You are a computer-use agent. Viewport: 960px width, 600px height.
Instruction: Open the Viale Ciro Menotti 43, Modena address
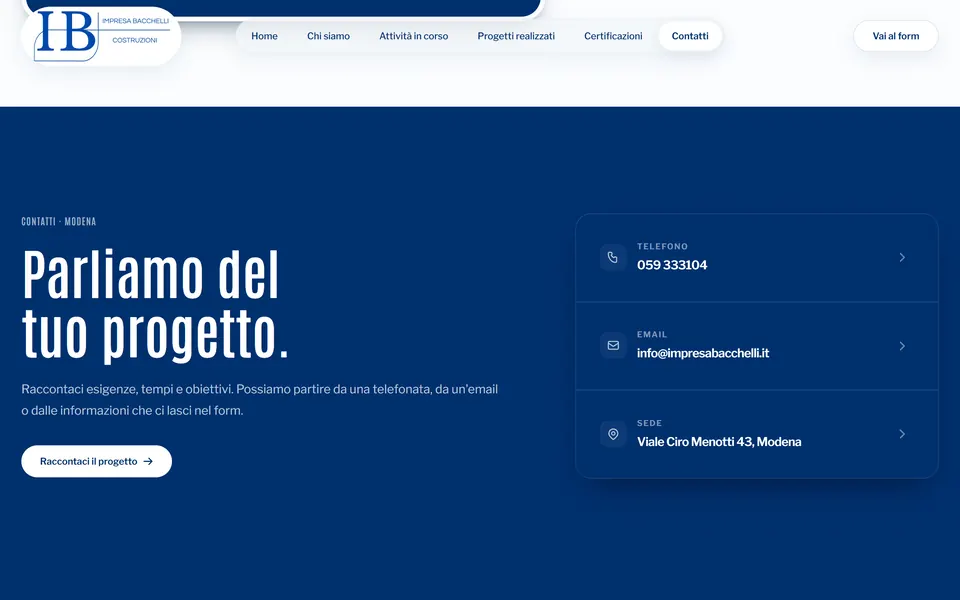tap(719, 442)
